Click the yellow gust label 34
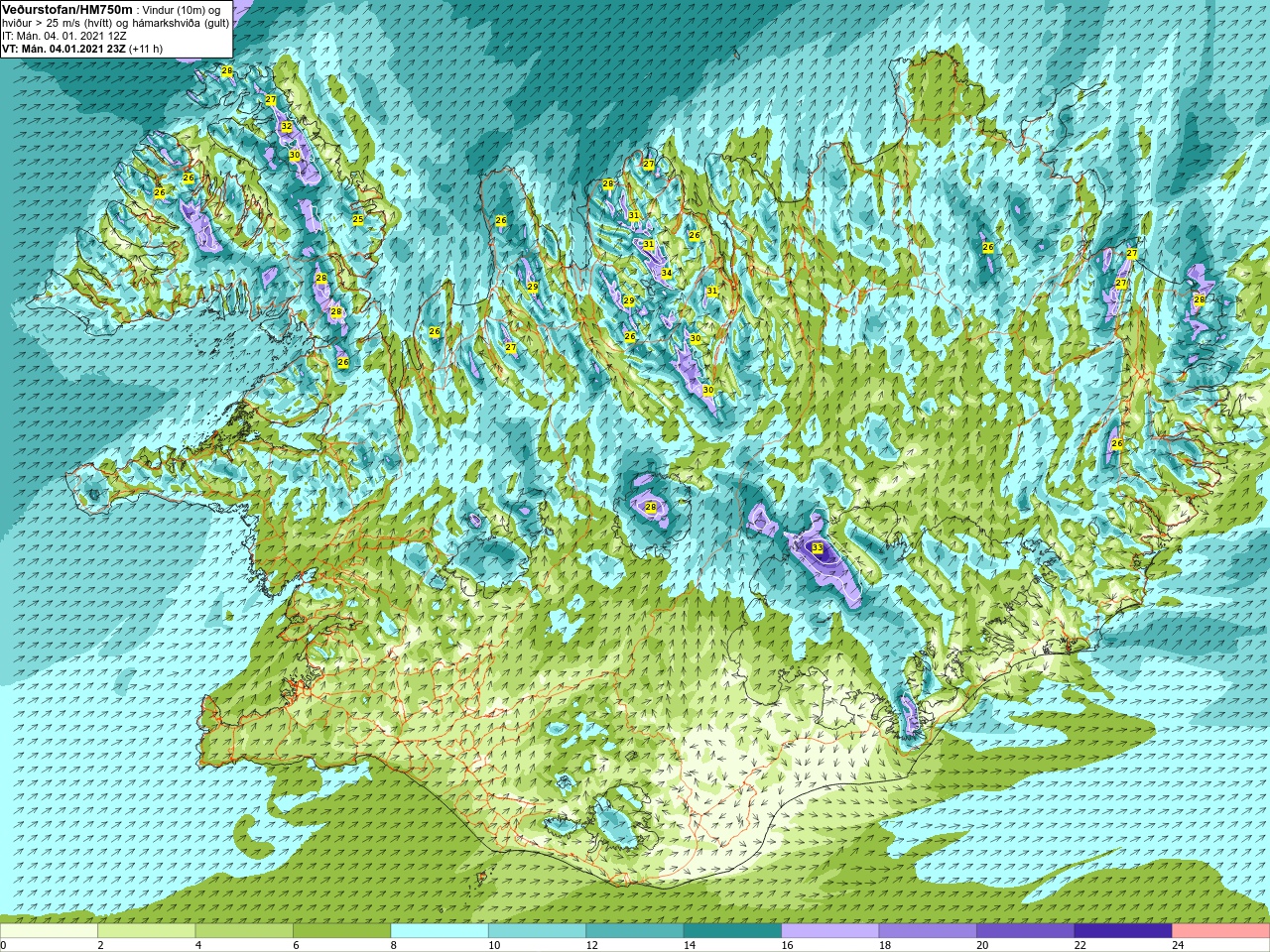The width and height of the screenshot is (1270, 952). coord(667,273)
